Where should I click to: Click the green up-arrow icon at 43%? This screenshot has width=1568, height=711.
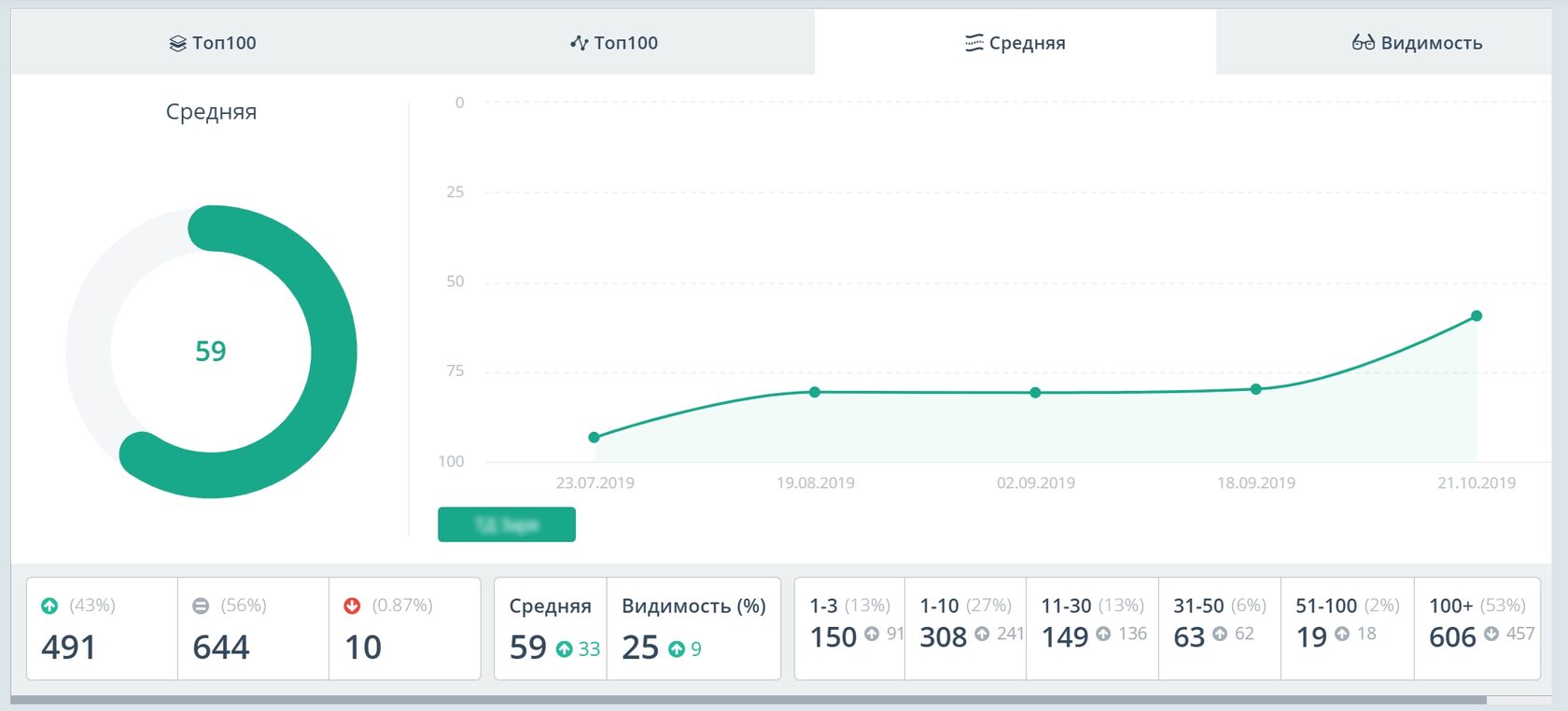pos(49,606)
